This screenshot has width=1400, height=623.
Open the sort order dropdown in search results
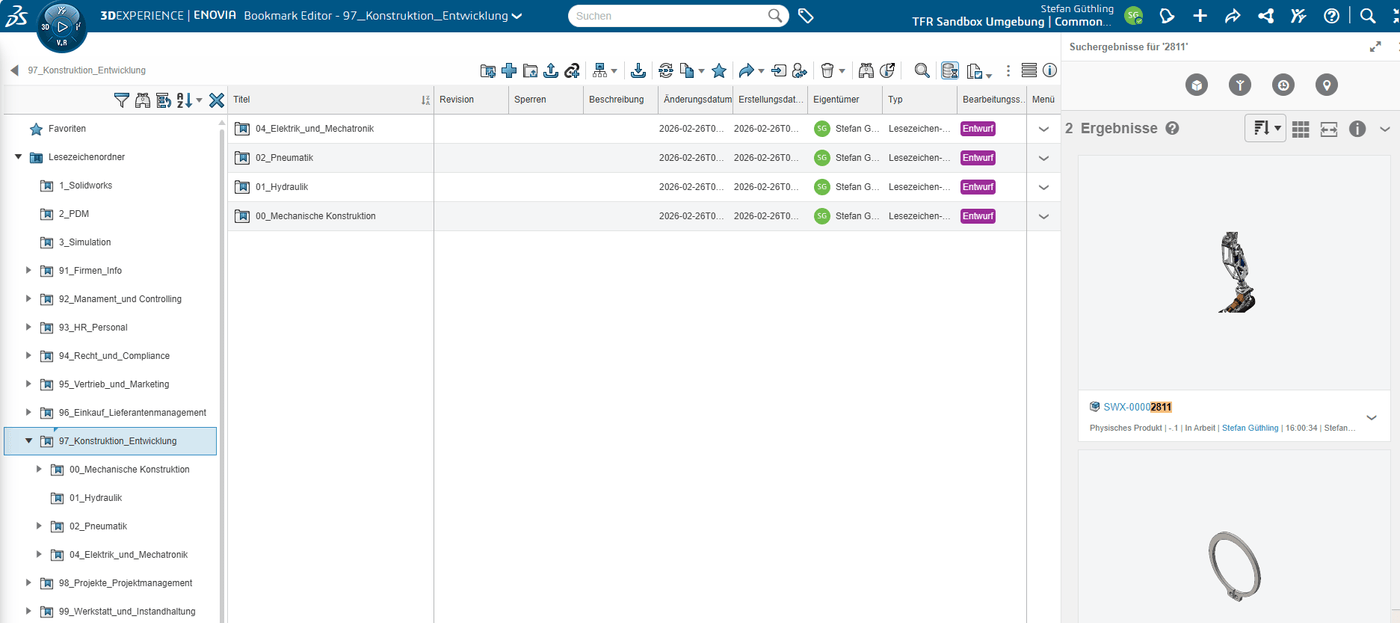coord(1265,129)
